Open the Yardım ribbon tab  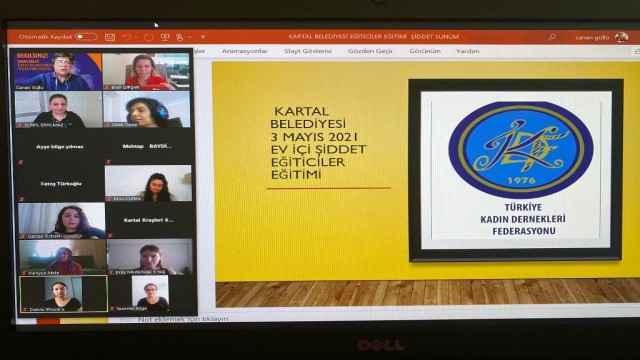(468, 51)
